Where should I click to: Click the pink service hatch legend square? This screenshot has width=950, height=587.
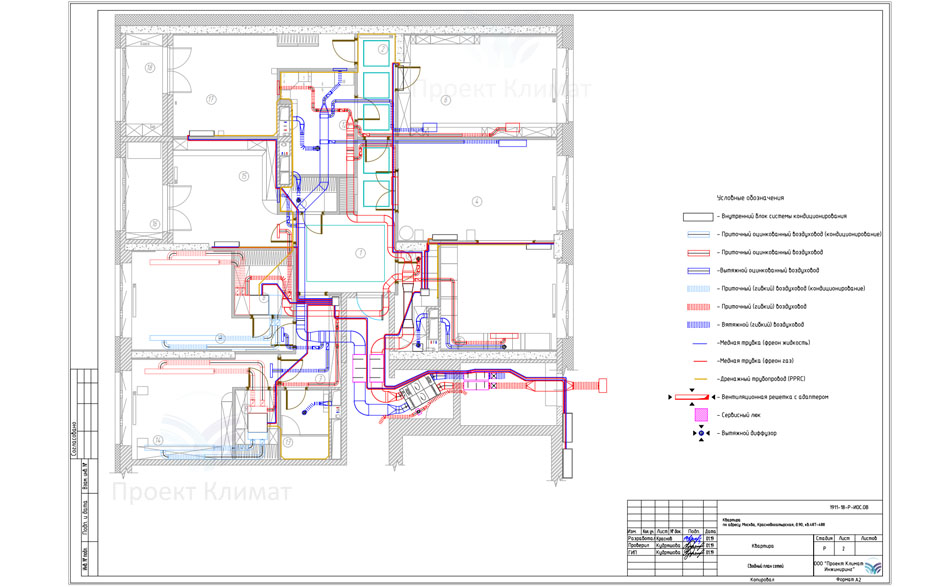click(701, 414)
